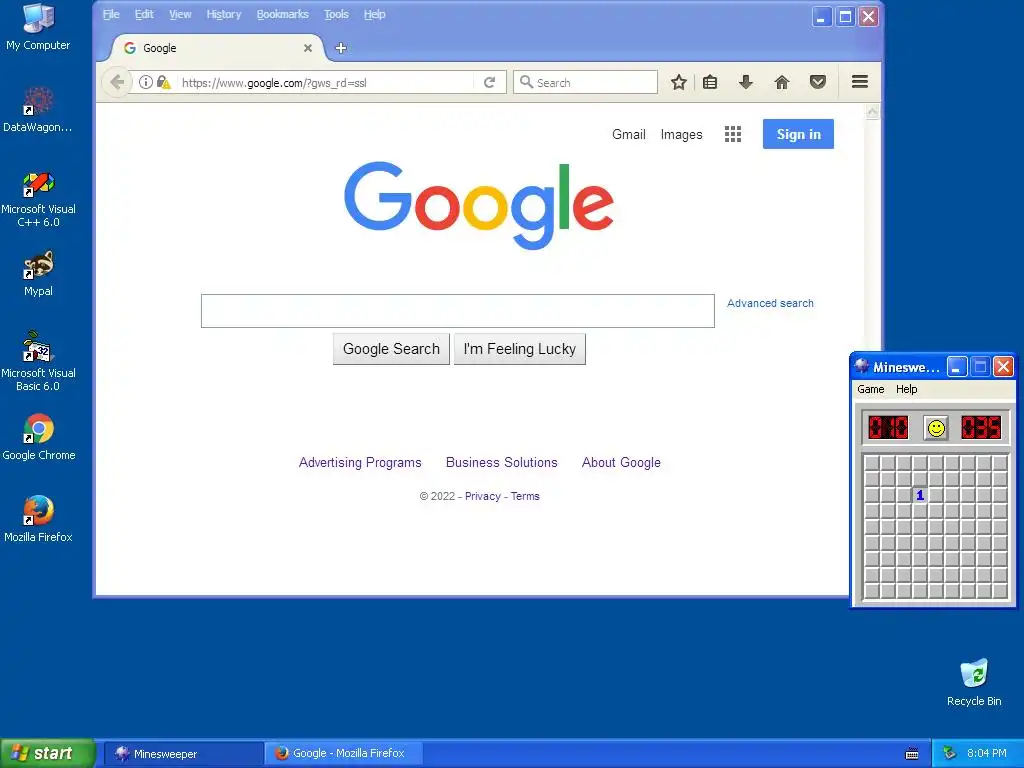
Task: Click the system tray network icon
Action: [x=949, y=754]
